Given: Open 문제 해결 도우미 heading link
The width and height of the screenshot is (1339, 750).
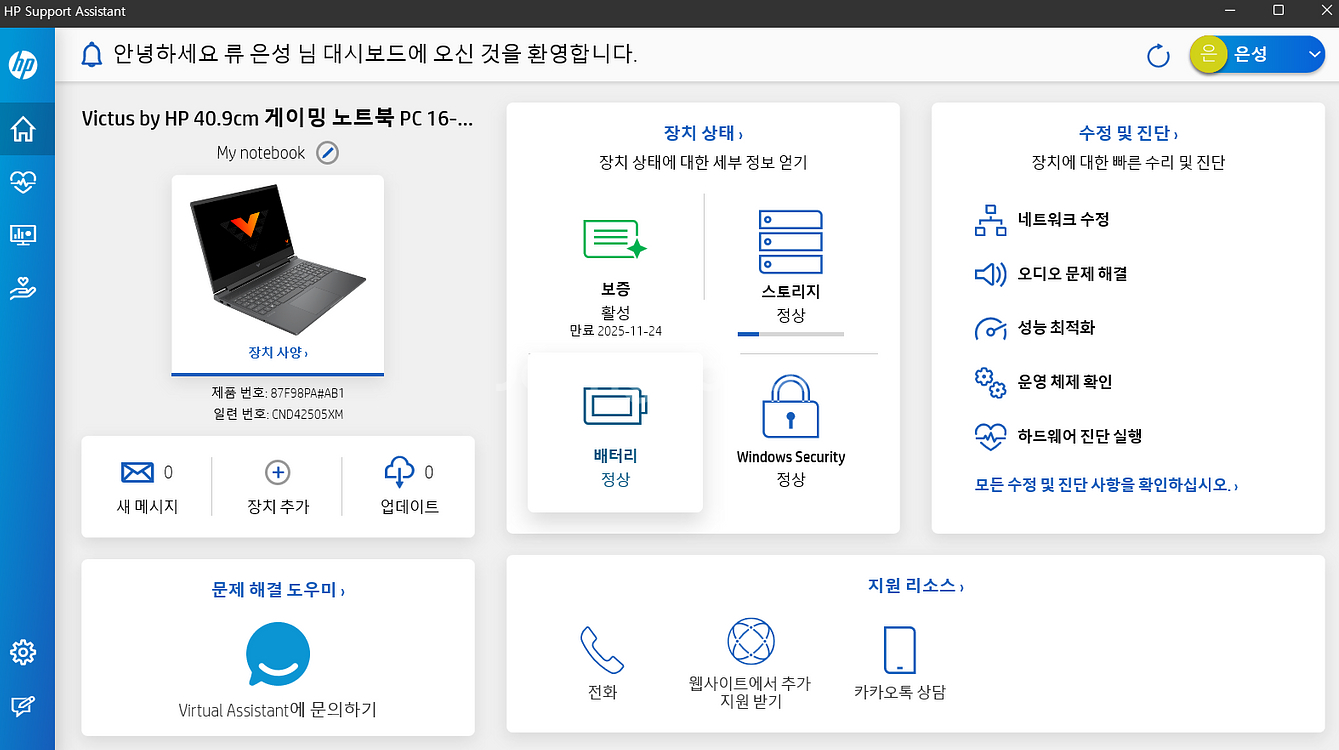Looking at the screenshot, I should pyautogui.click(x=278, y=590).
